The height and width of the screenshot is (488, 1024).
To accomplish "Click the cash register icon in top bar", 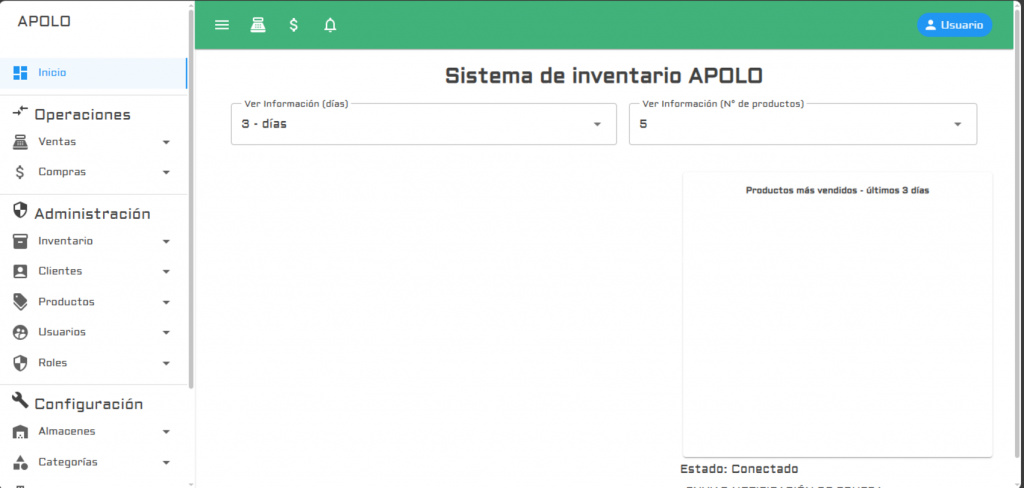I will point(258,25).
